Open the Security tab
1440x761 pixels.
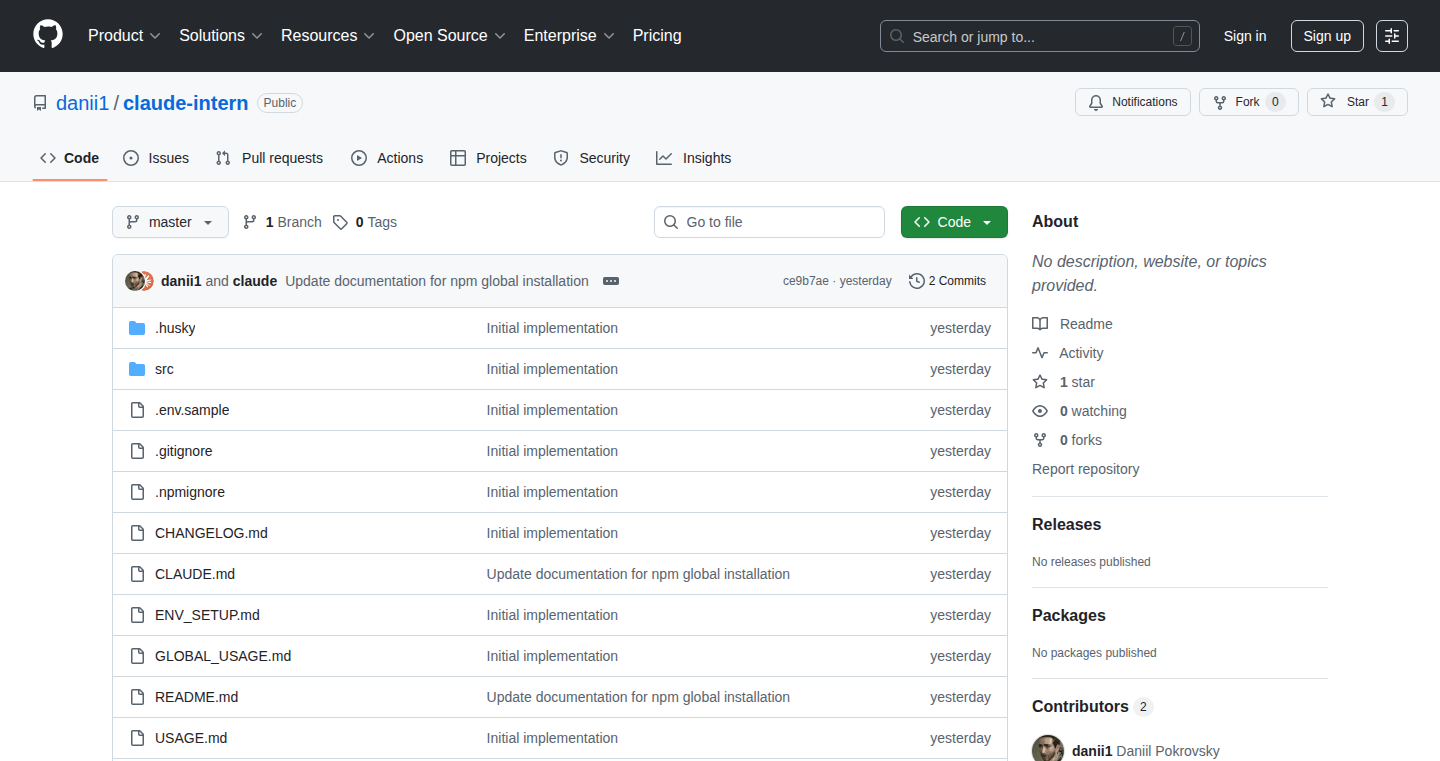point(592,158)
